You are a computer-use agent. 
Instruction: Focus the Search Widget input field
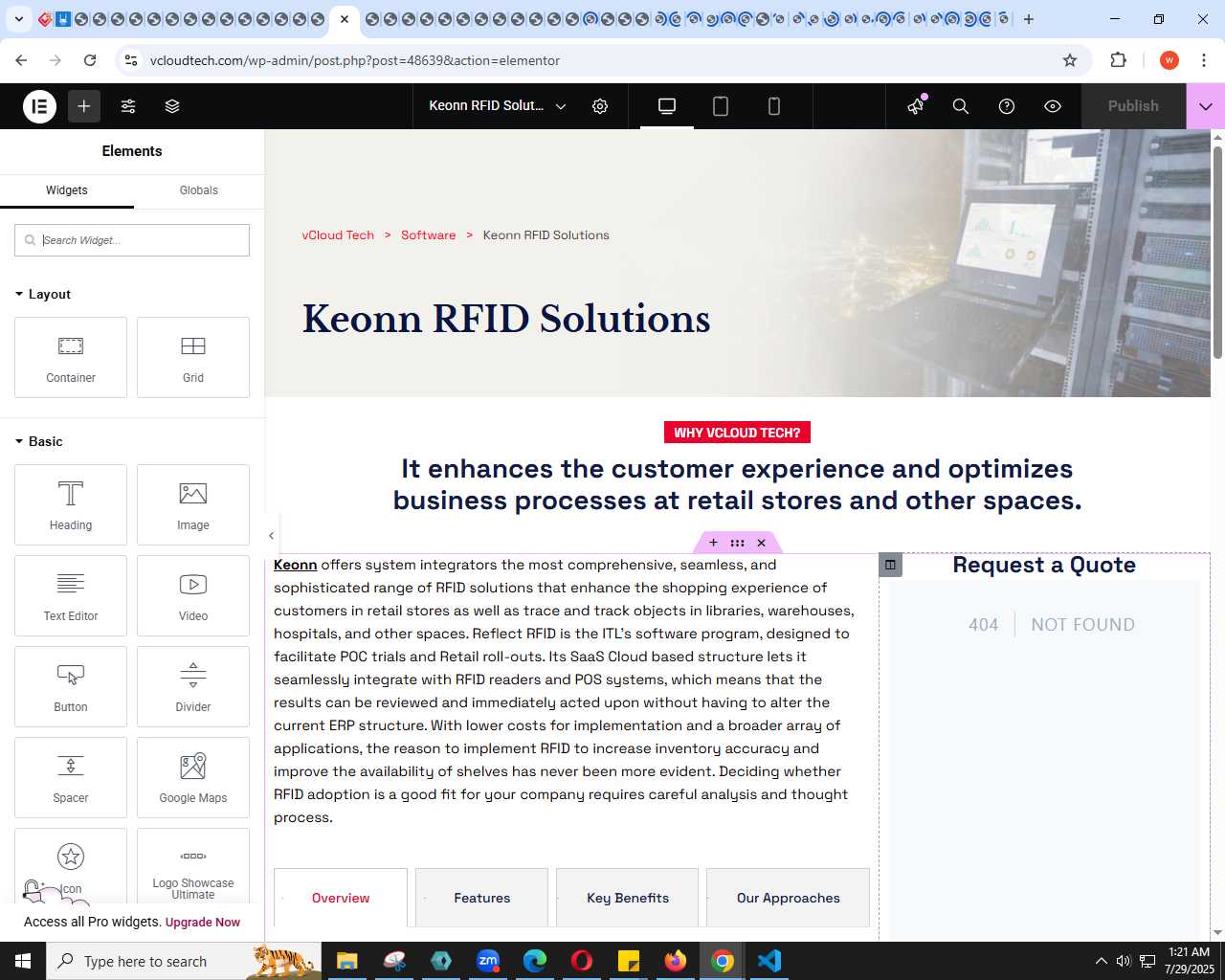[132, 240]
